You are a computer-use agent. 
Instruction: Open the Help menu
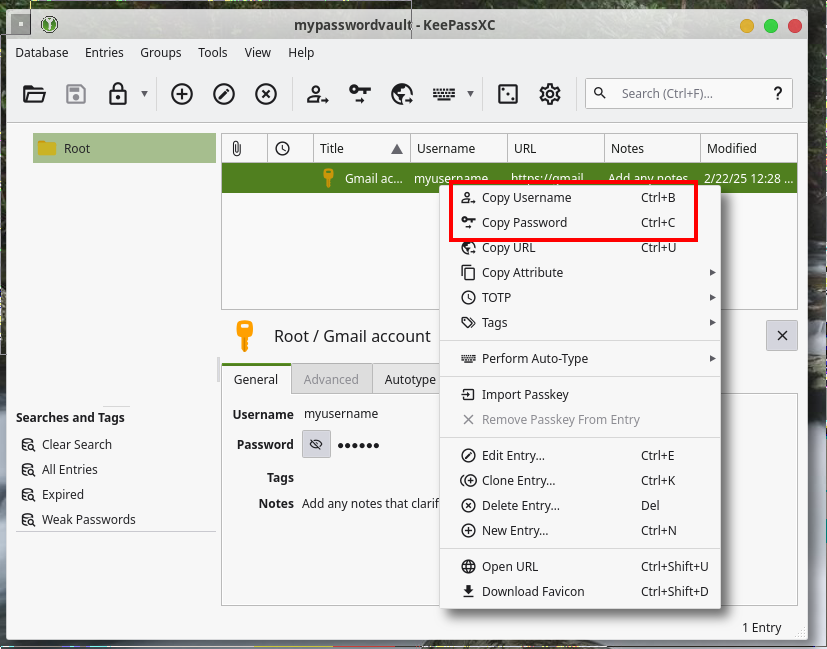coord(301,53)
